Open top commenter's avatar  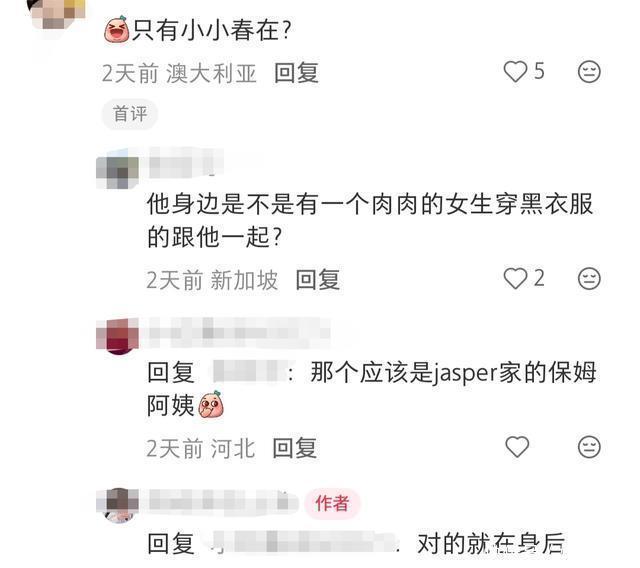click(x=56, y=14)
